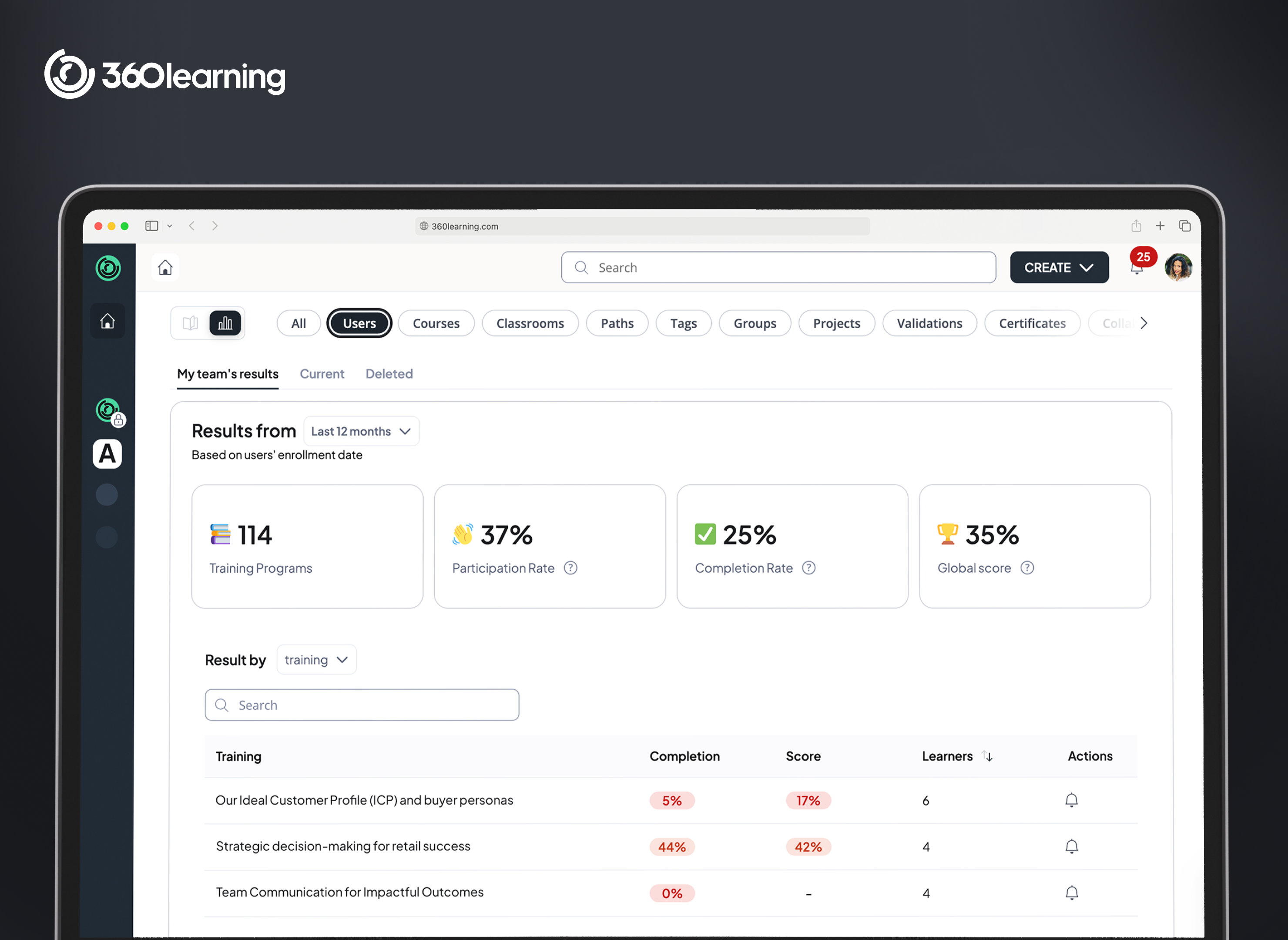Select the Users filter pill
The height and width of the screenshot is (940, 1288).
pyautogui.click(x=359, y=322)
